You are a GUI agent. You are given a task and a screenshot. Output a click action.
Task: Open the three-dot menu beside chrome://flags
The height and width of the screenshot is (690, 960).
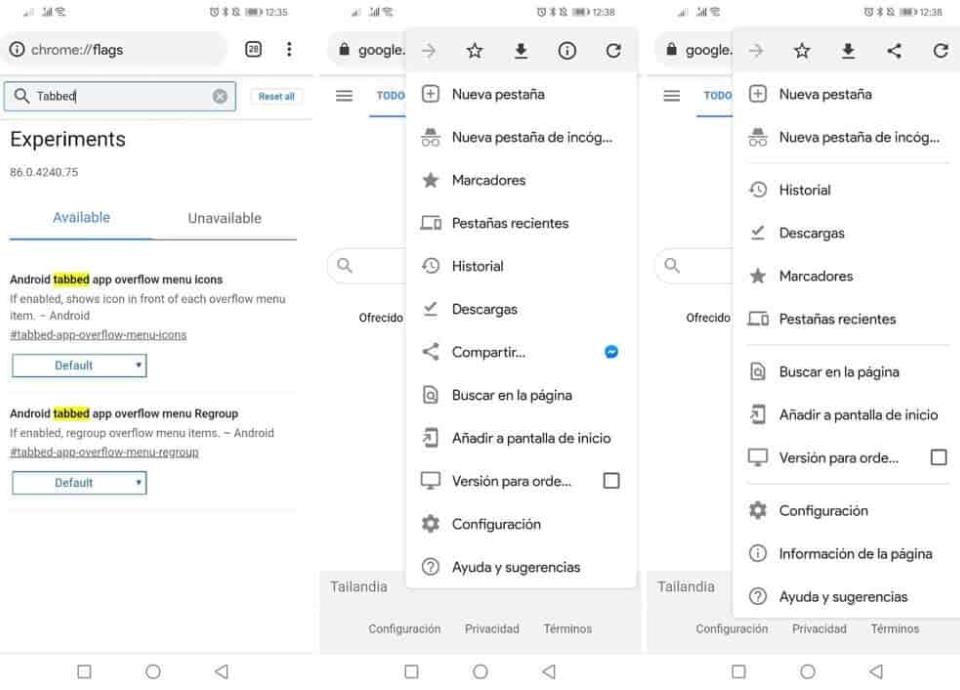pyautogui.click(x=289, y=49)
